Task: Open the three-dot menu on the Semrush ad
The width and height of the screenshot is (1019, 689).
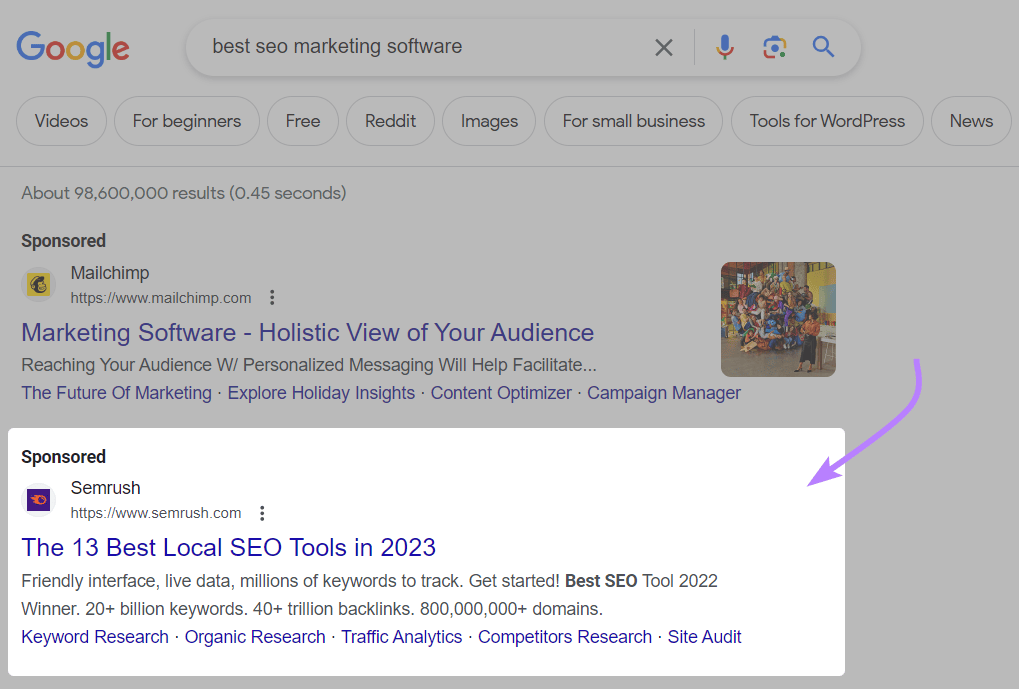Action: (261, 512)
